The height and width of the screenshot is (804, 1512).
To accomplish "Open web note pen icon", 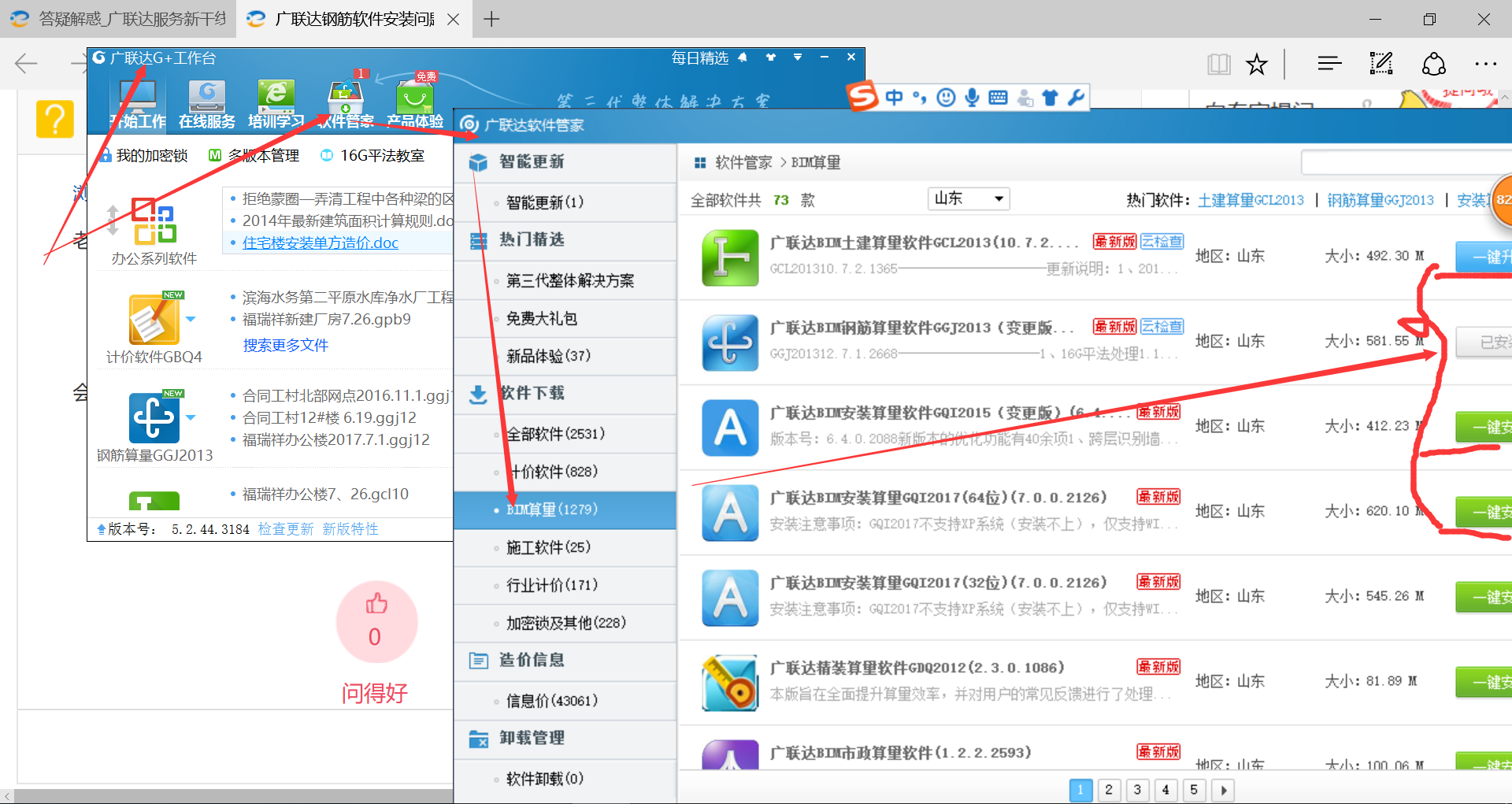I will click(1381, 64).
